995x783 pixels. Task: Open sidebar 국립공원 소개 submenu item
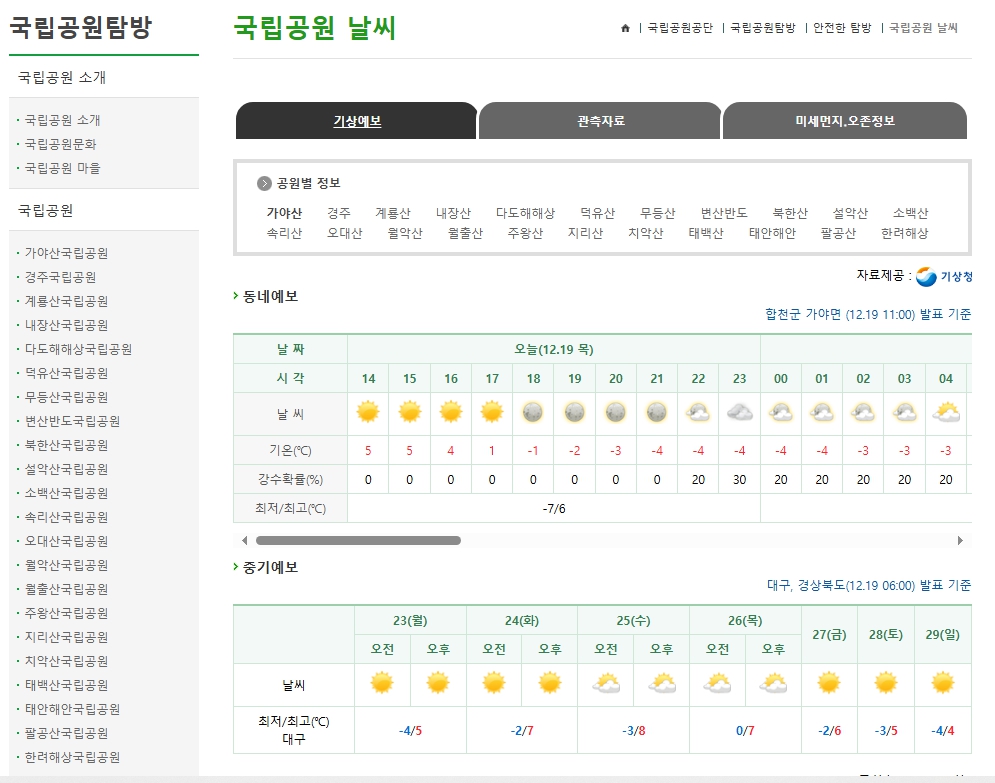(x=62, y=120)
